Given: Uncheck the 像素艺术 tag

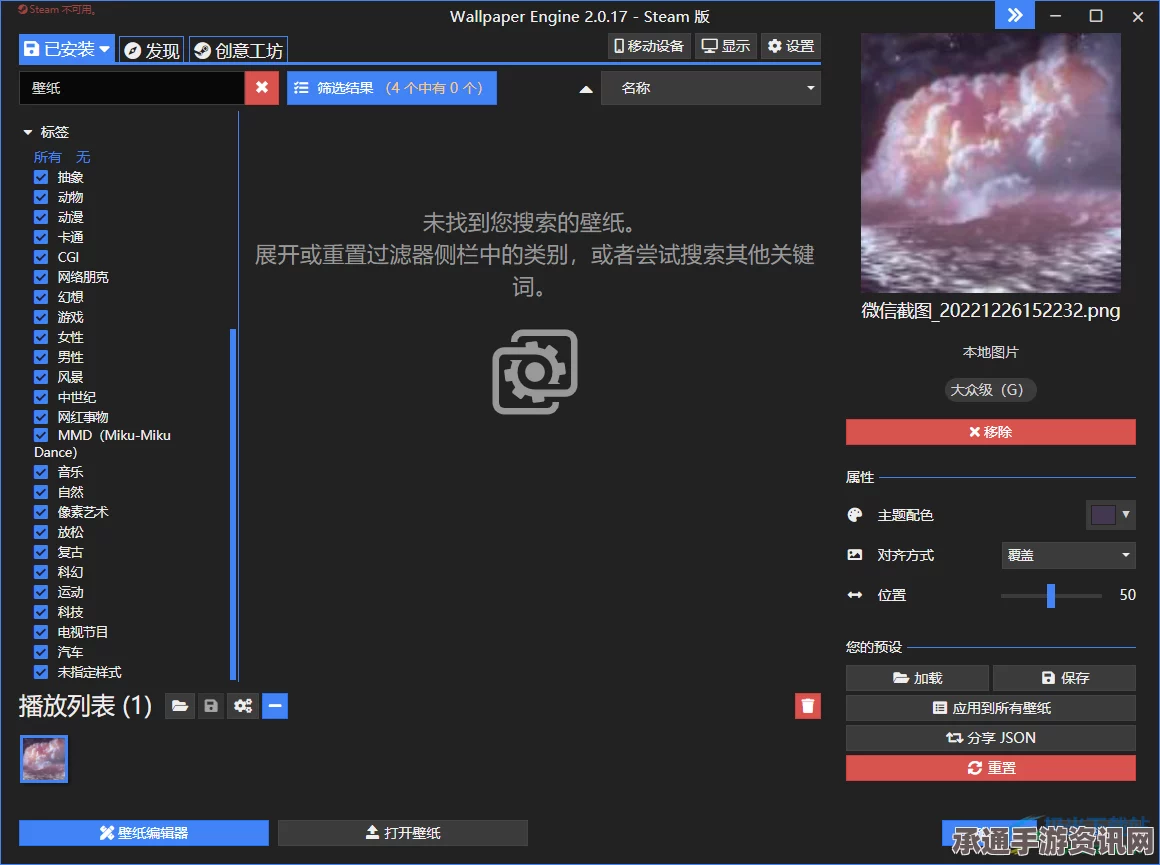Looking at the screenshot, I should [x=41, y=511].
